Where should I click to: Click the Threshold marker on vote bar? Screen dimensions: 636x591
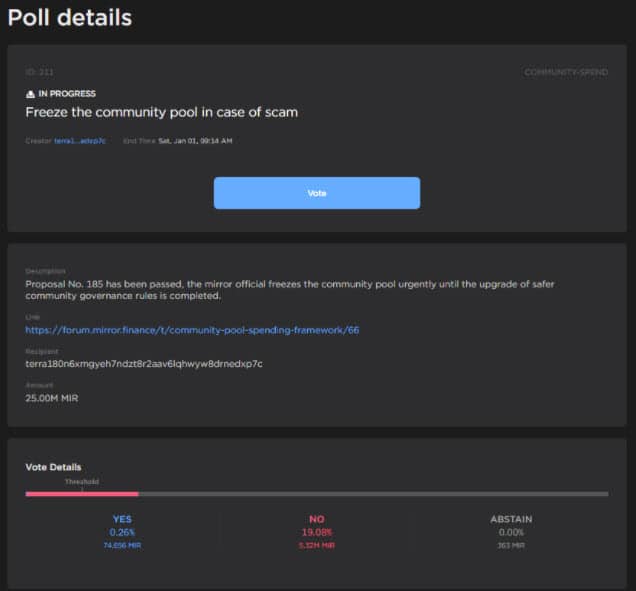pyautogui.click(x=82, y=483)
